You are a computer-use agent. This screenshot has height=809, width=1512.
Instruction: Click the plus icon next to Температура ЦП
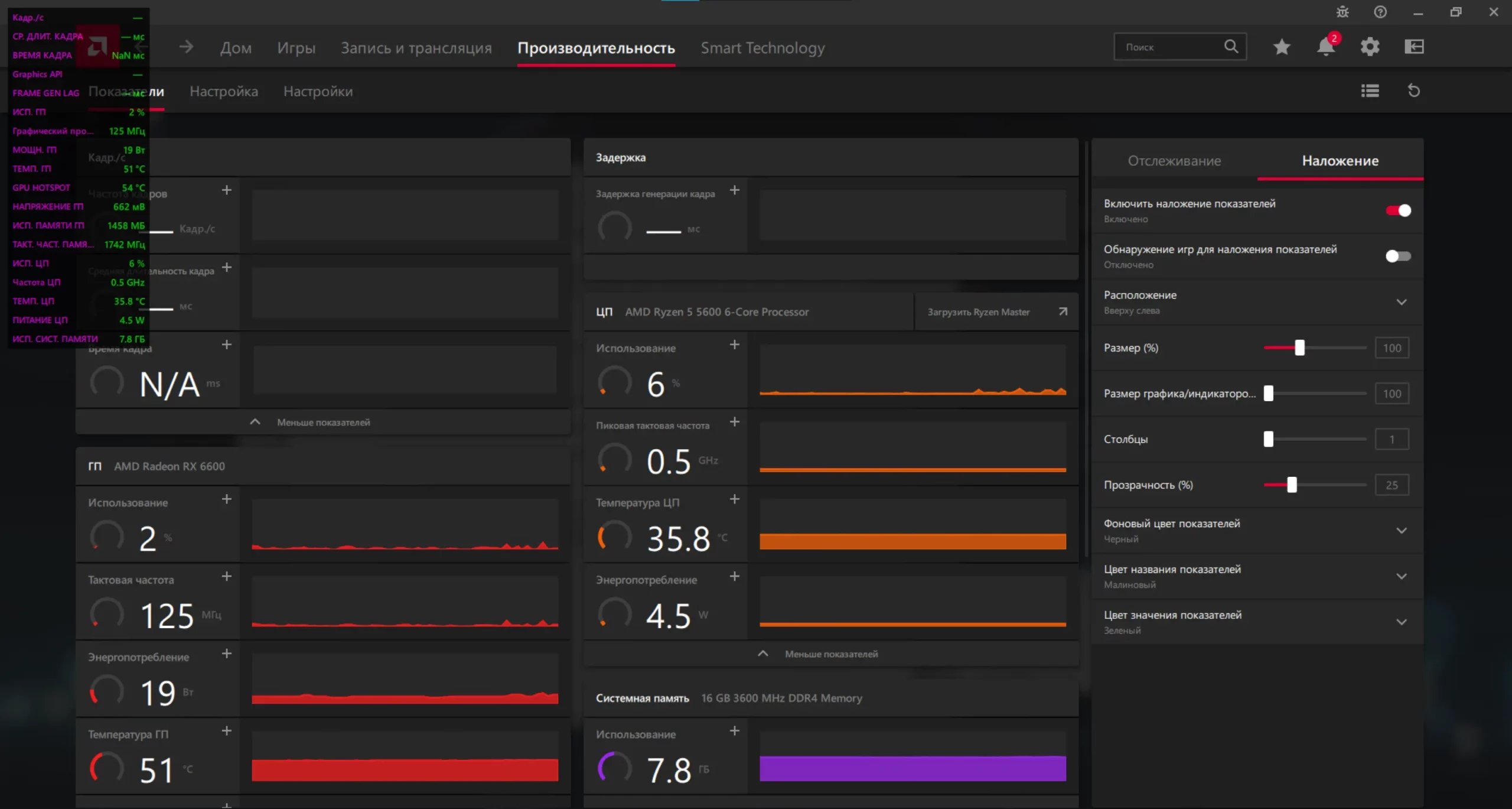pos(734,499)
